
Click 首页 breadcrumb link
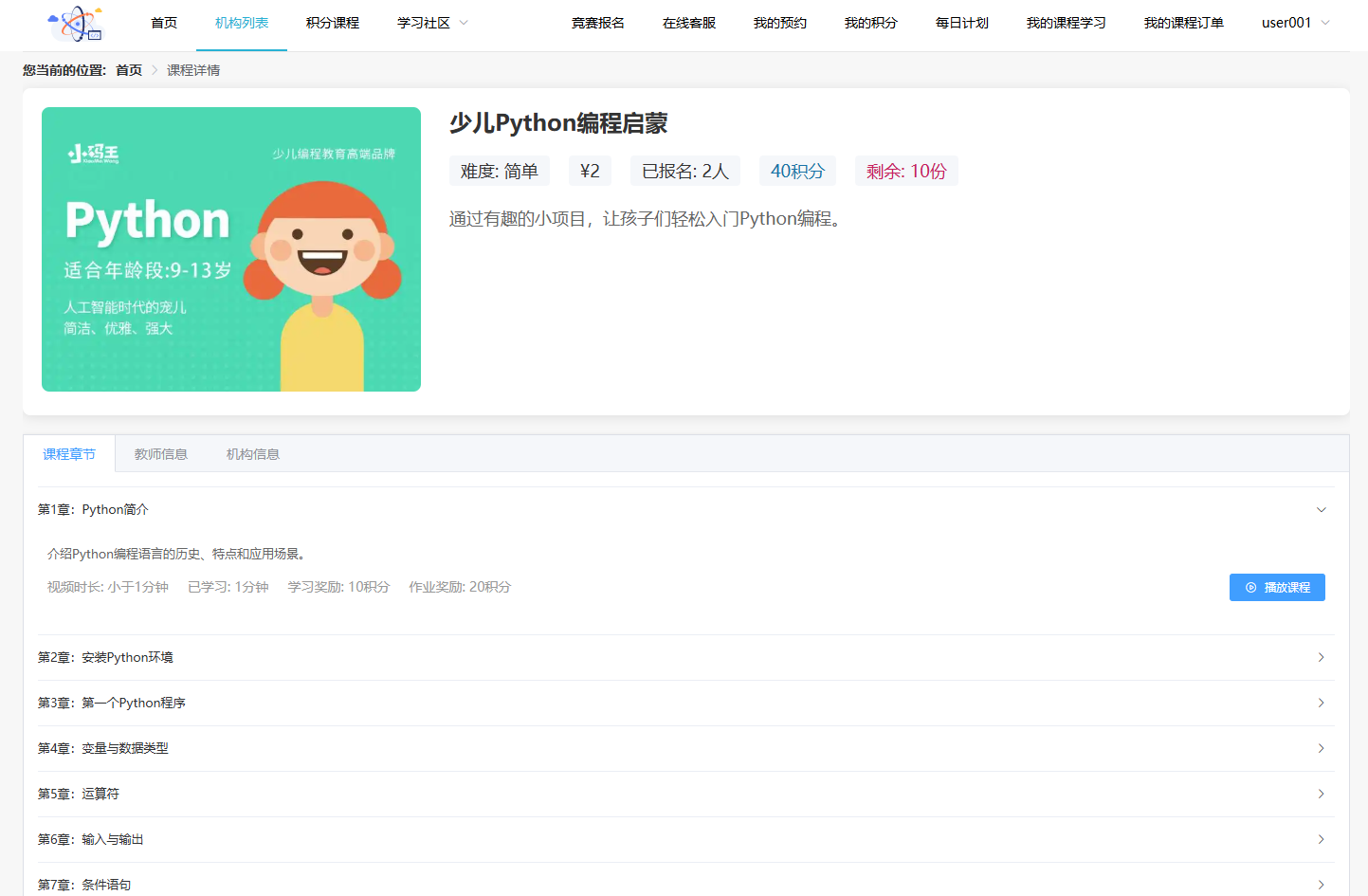point(129,70)
